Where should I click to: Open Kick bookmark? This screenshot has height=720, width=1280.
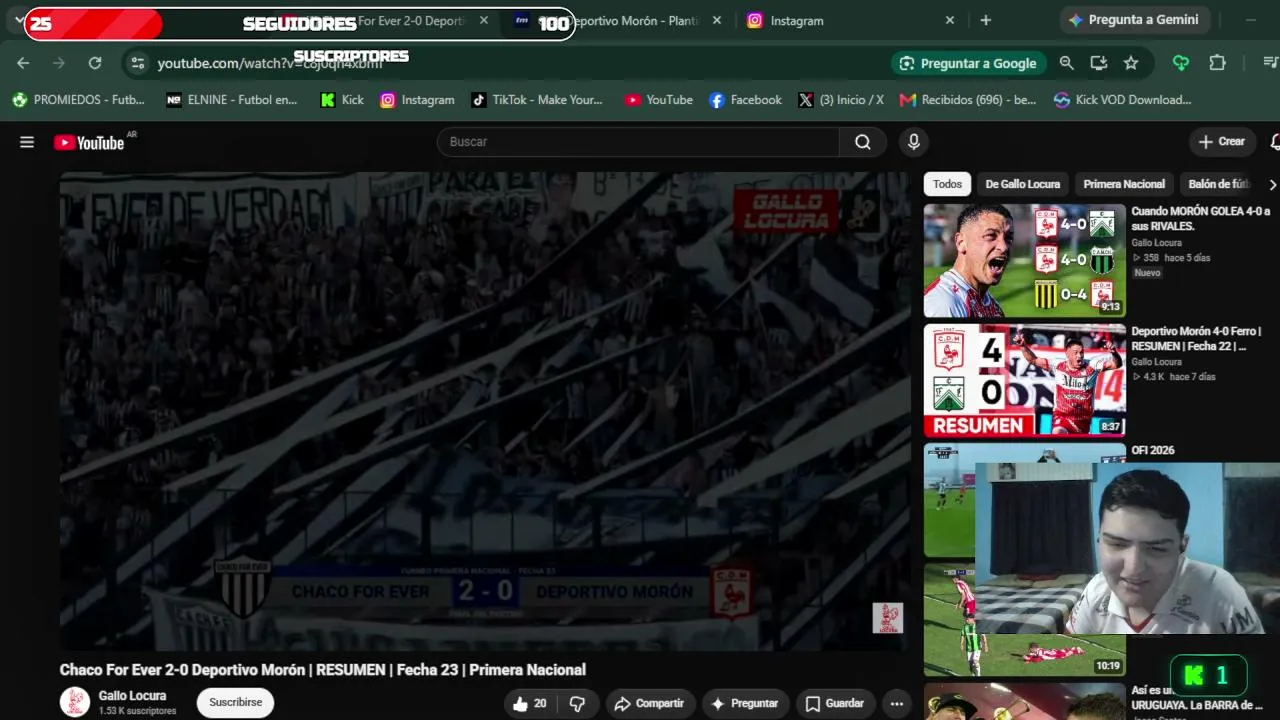[x=342, y=100]
